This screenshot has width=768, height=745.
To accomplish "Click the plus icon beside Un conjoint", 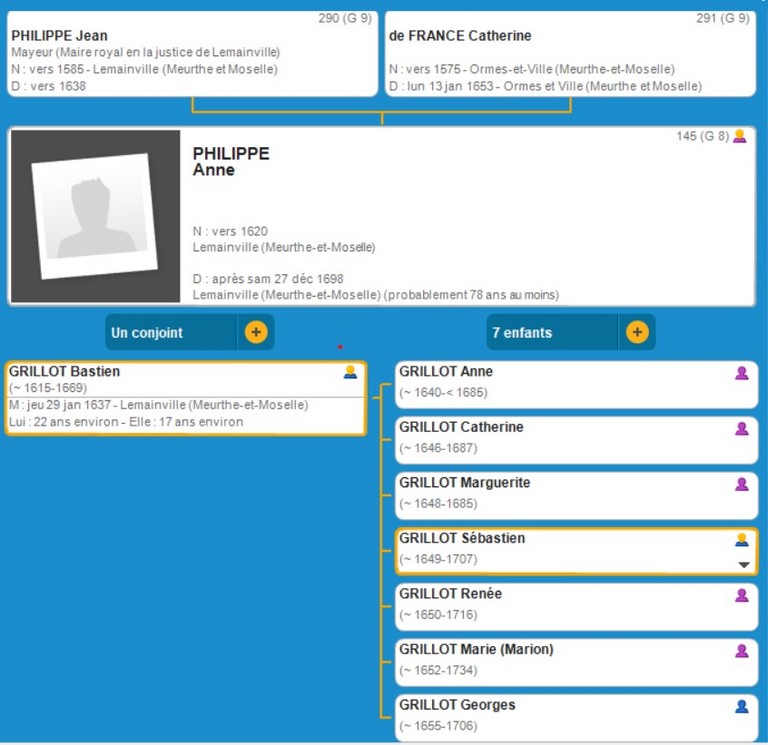I will [x=256, y=333].
